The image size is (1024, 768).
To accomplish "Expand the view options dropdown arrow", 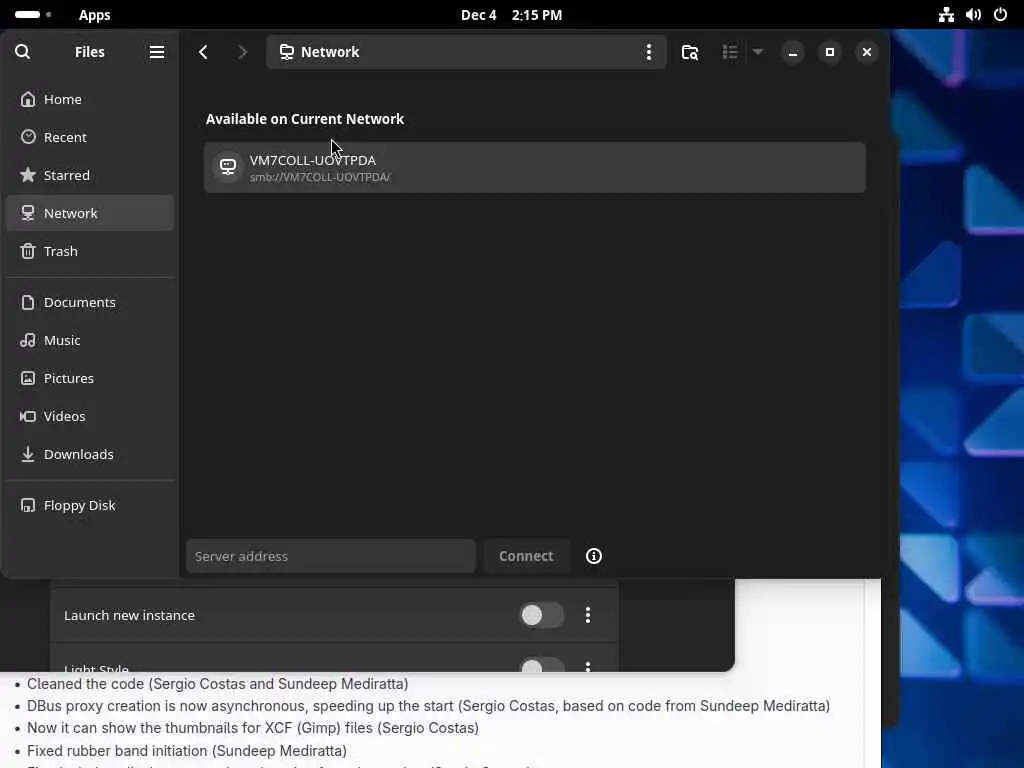I will 758,52.
